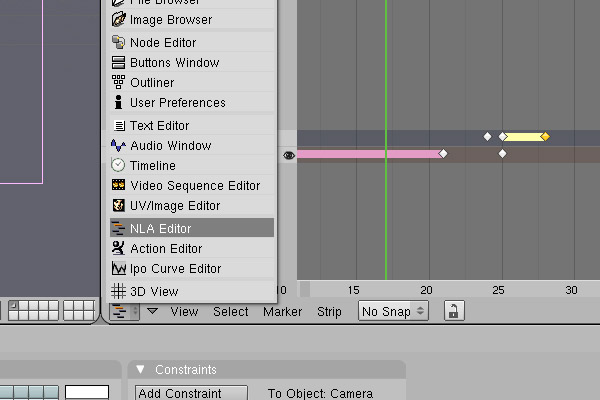The image size is (600, 400).
Task: Choose Image Browser from window type list
Action: (192, 20)
